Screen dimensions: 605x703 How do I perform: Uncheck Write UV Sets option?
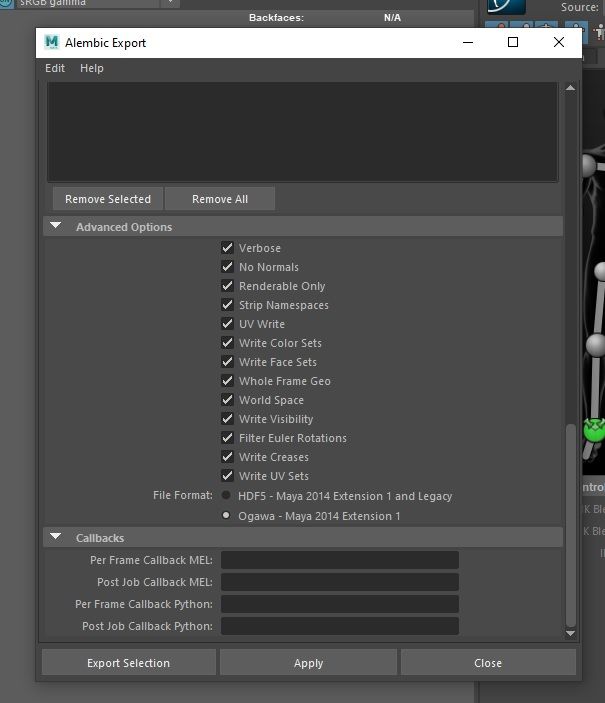[227, 476]
